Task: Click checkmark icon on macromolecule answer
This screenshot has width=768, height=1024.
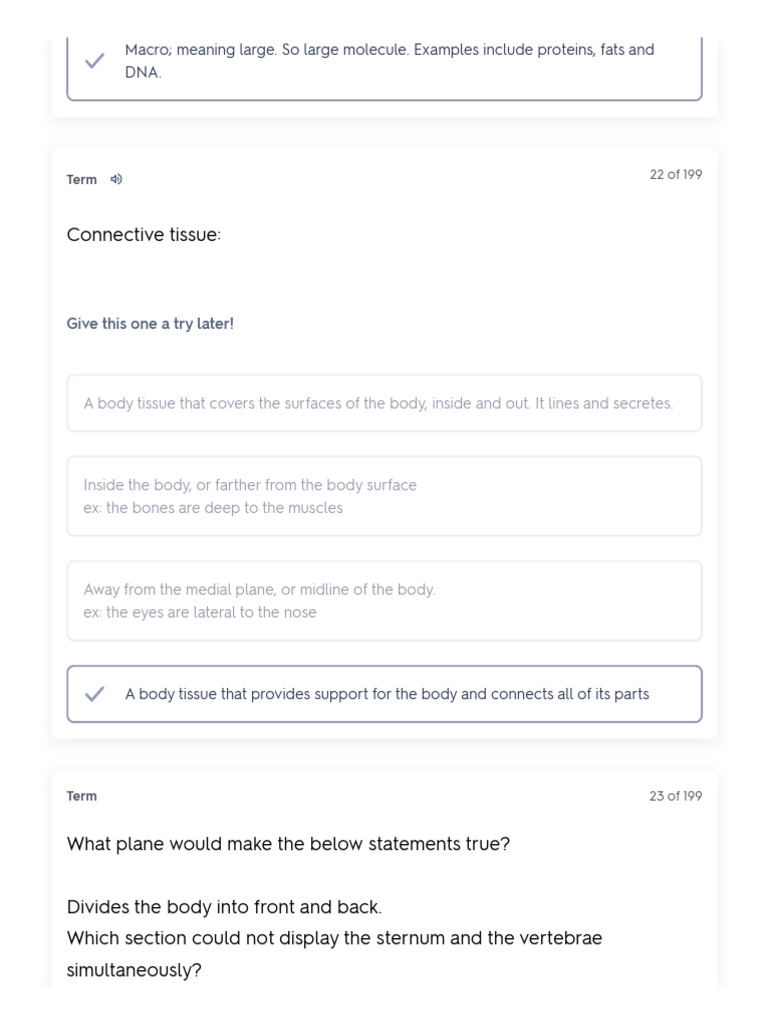Action: [95, 61]
